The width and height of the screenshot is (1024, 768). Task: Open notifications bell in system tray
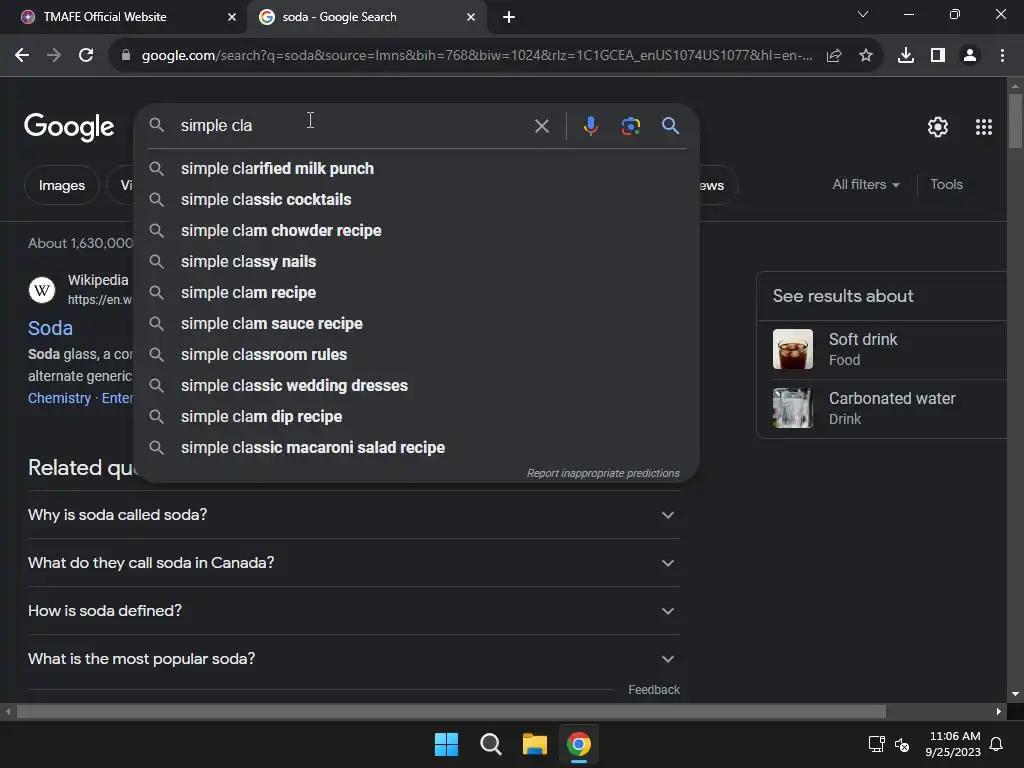[x=997, y=744]
